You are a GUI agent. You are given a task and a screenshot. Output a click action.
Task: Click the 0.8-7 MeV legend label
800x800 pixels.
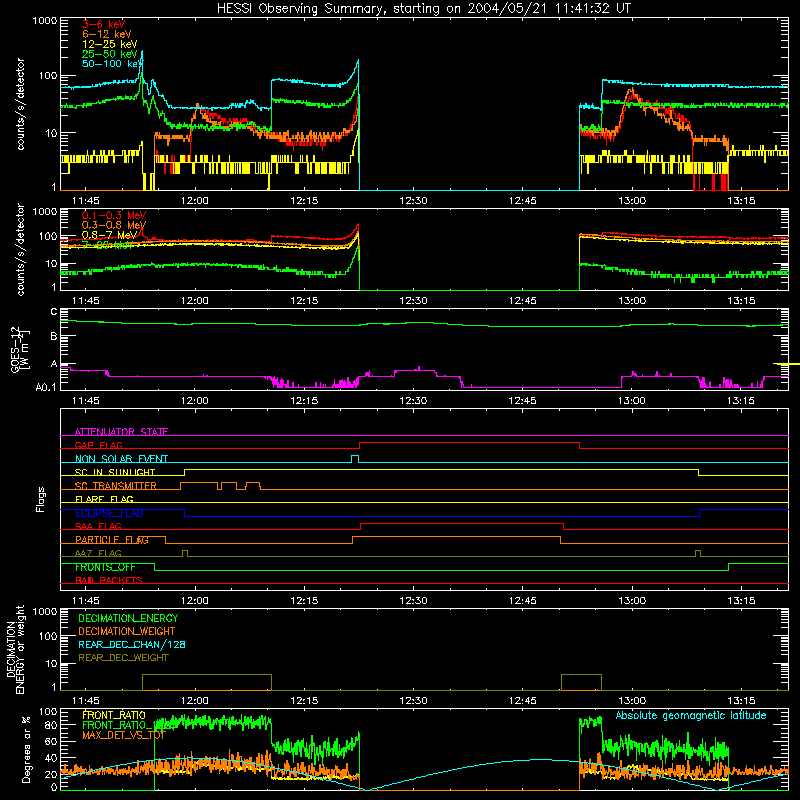[x=109, y=235]
